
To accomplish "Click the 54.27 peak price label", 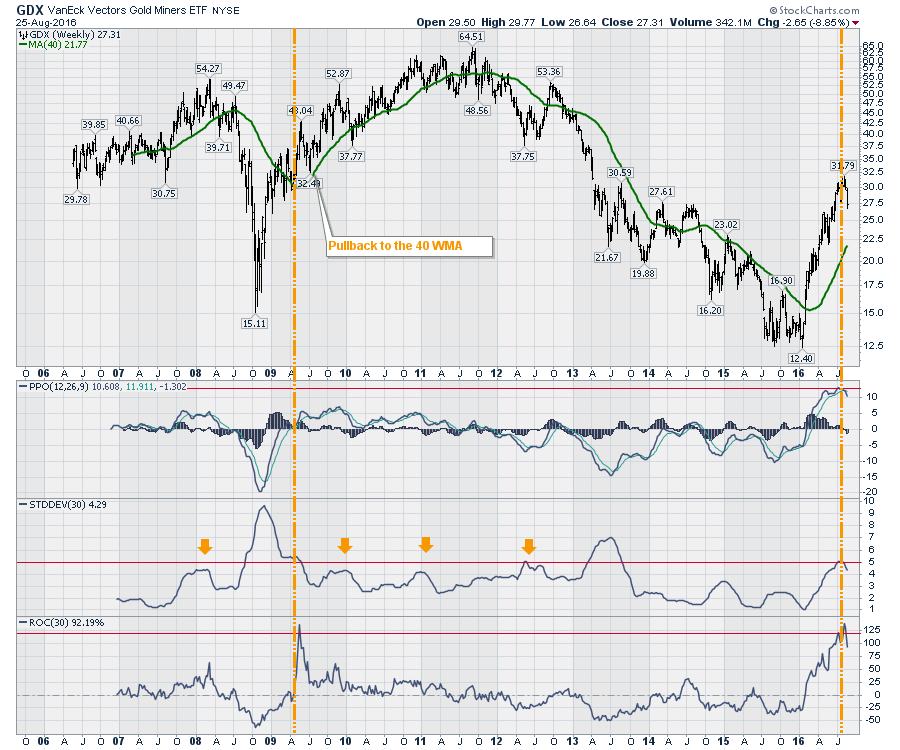I will (x=207, y=69).
